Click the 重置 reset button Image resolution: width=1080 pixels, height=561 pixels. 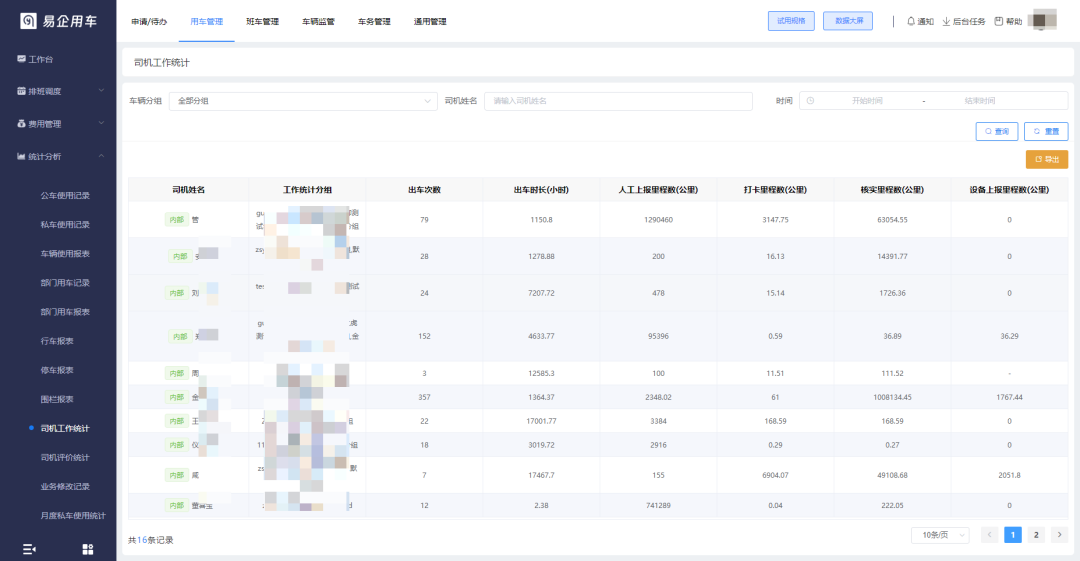click(x=1046, y=131)
